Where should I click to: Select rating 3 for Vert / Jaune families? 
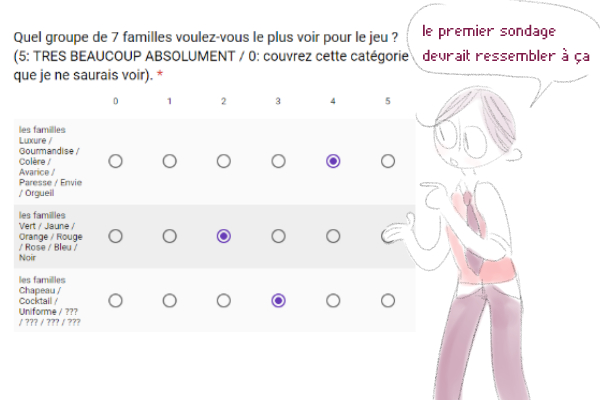pyautogui.click(x=279, y=236)
